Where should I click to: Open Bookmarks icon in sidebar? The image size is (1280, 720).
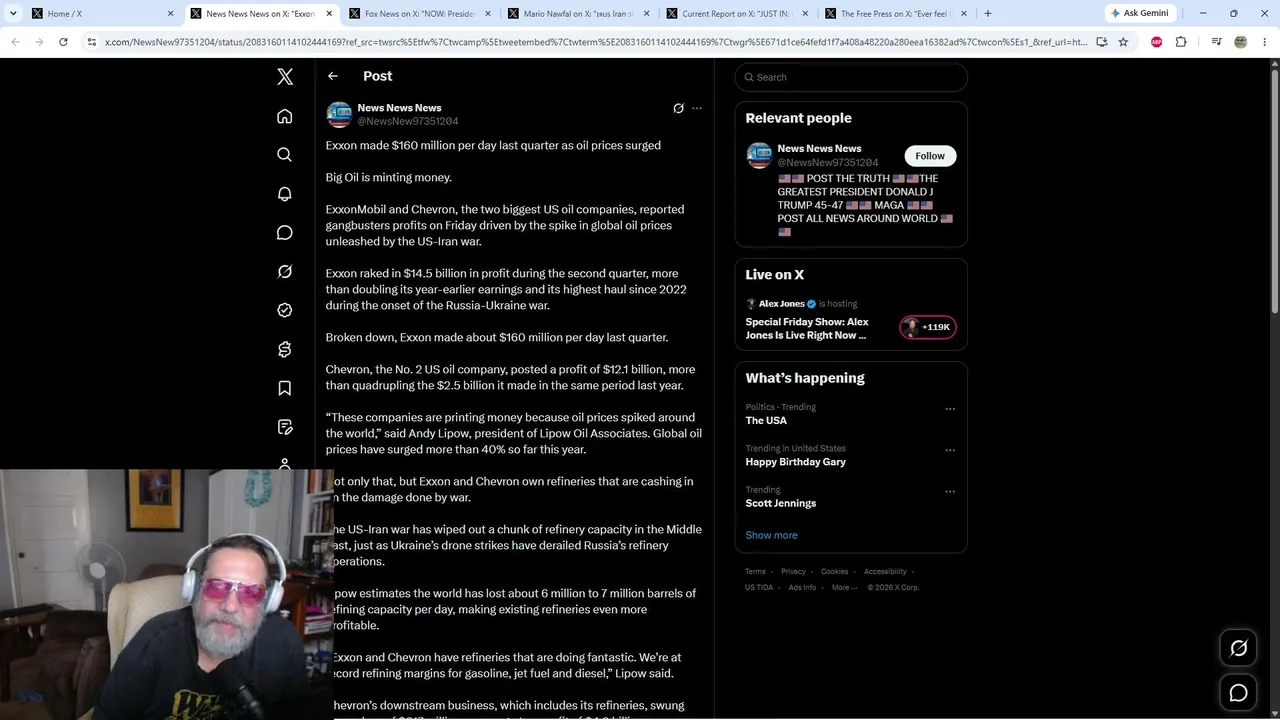[285, 388]
